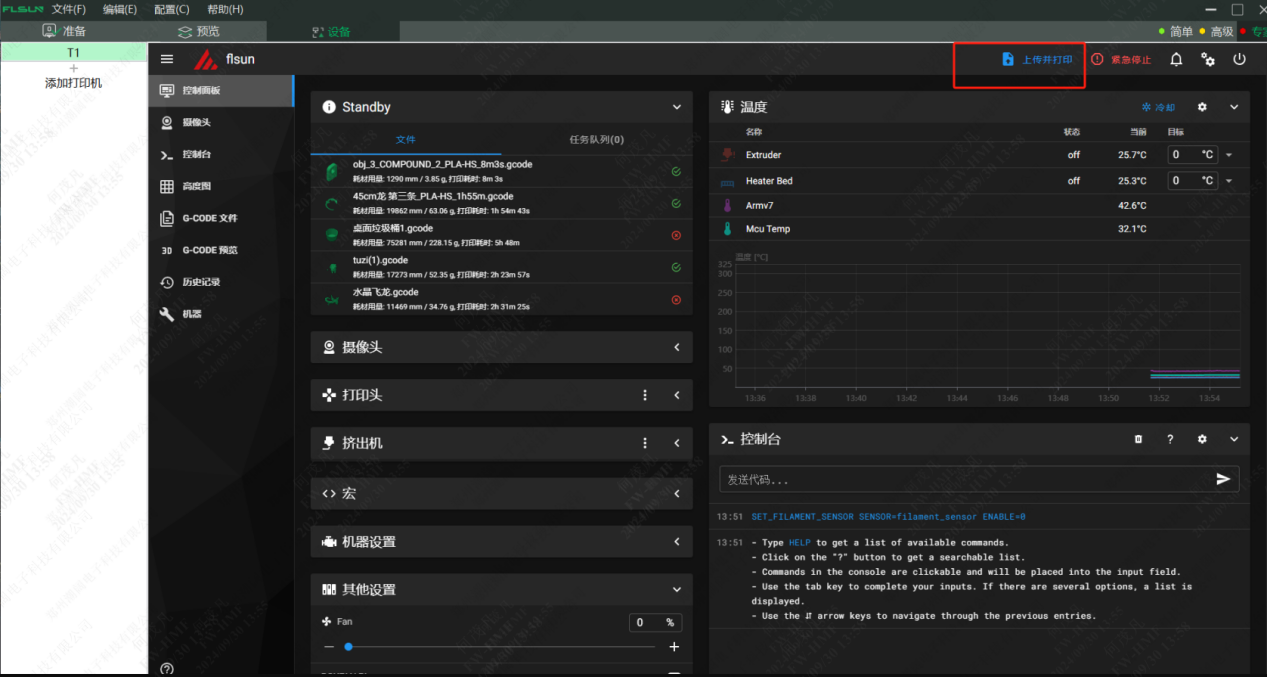Open interface settings gears in top bar
The image size is (1267, 677).
click(1208, 60)
